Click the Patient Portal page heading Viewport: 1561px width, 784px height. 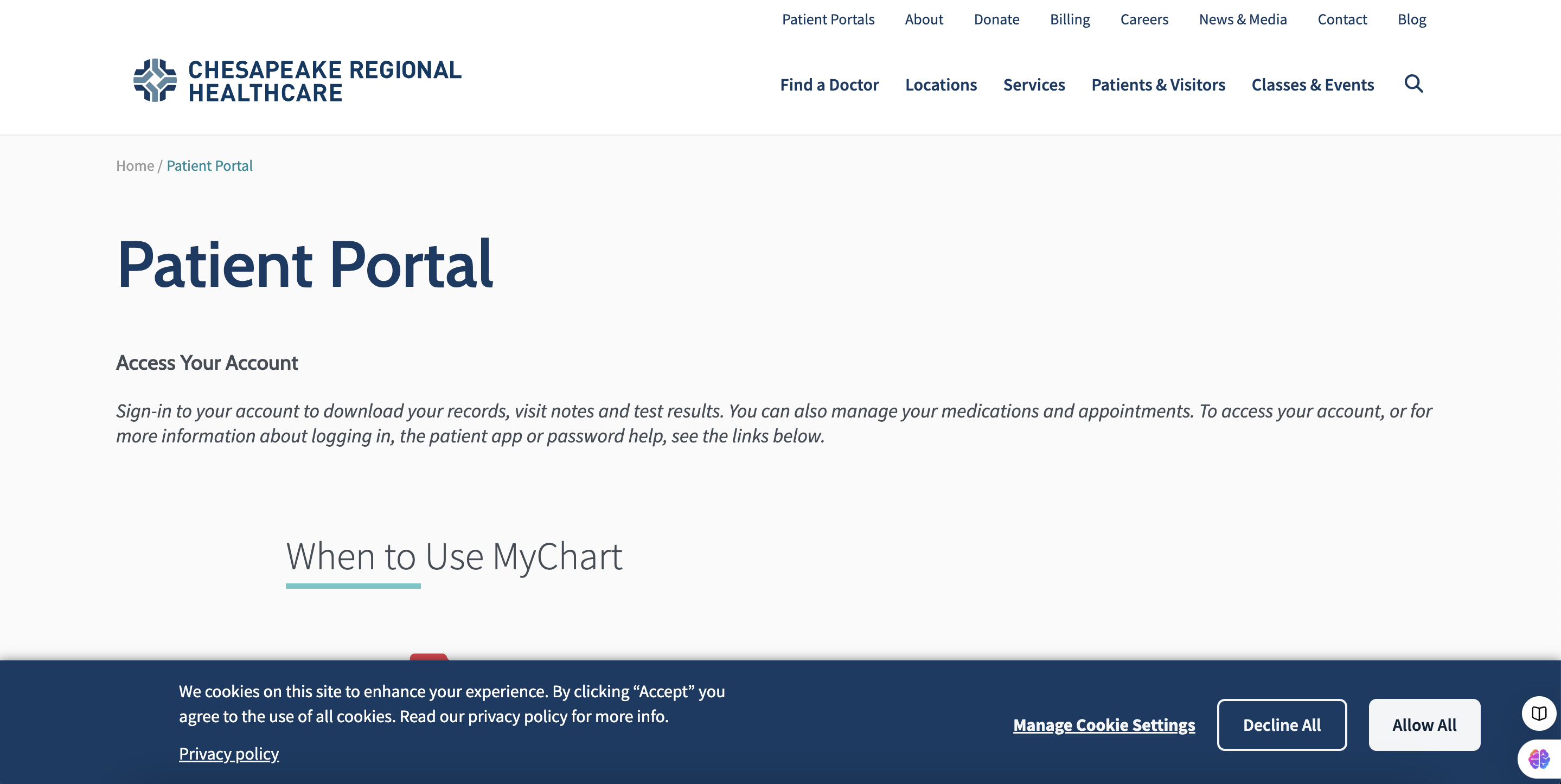tap(305, 264)
